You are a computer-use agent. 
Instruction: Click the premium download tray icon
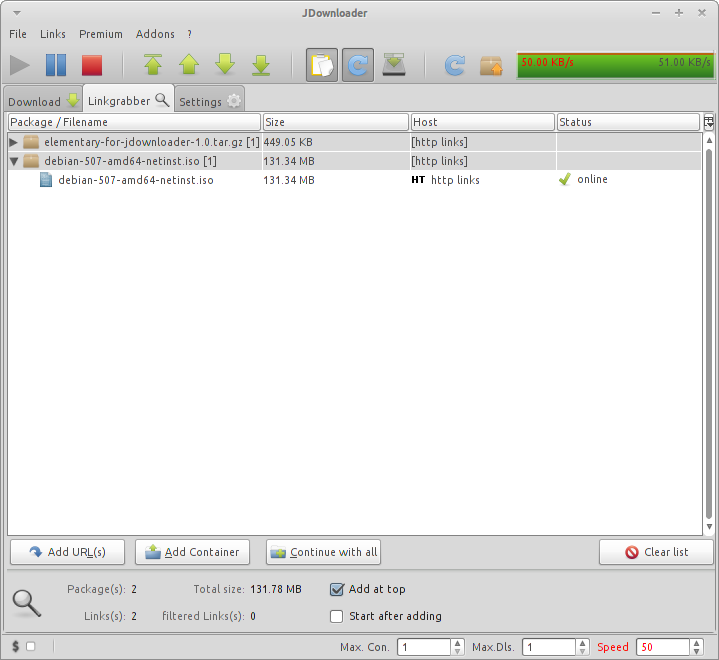tap(394, 65)
